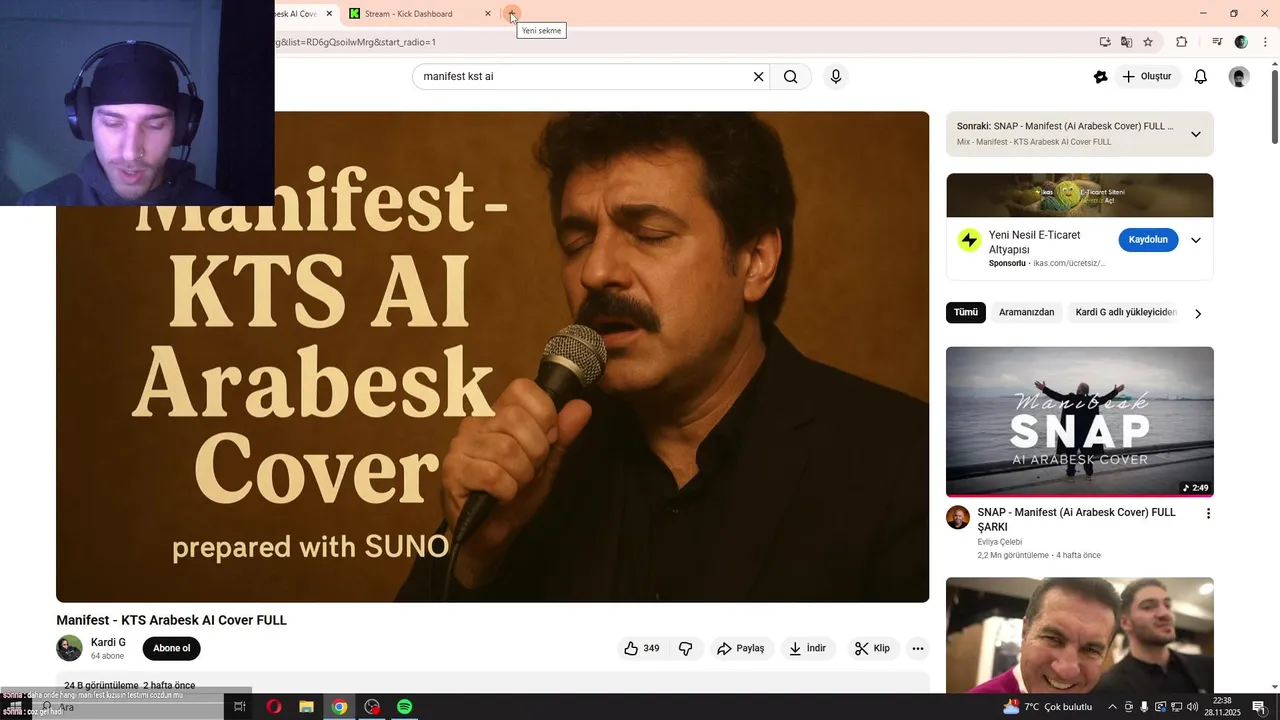Screen dimensions: 1280x720
Task: Click system tray microphone icon
Action: [x=1144, y=707]
